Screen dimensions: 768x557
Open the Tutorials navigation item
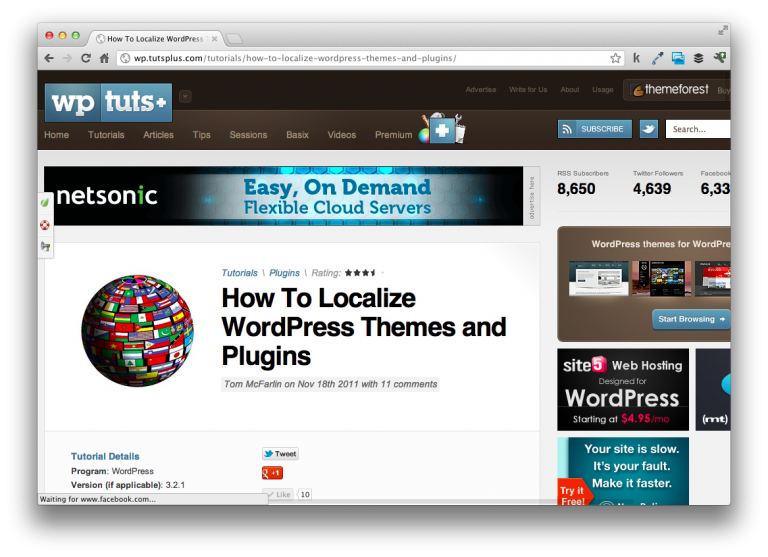pos(106,135)
